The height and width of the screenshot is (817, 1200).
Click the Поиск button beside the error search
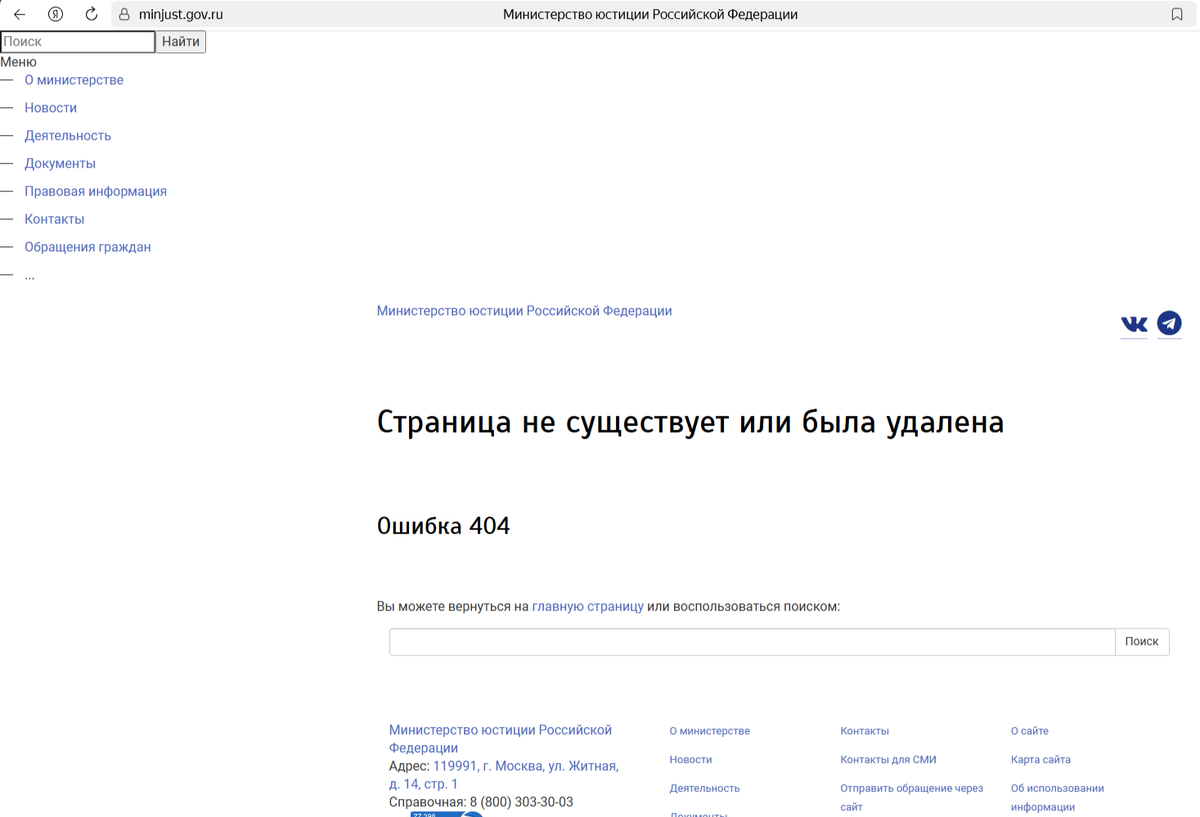1142,642
